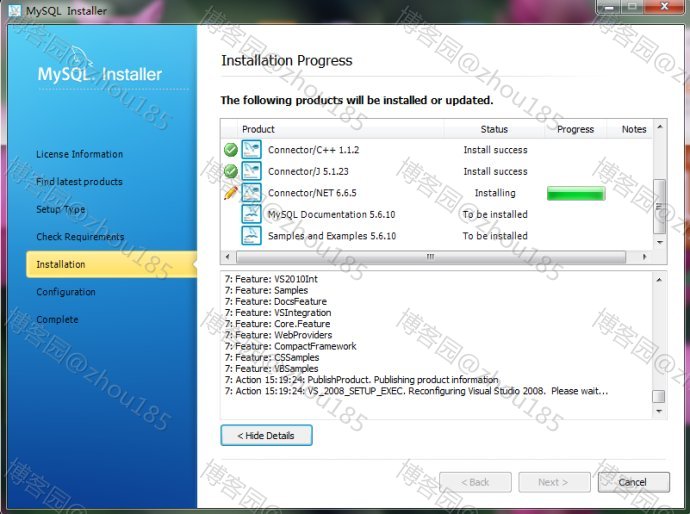Click the log line Feature: CompactFramework
The height and width of the screenshot is (514, 690).
click(290, 346)
